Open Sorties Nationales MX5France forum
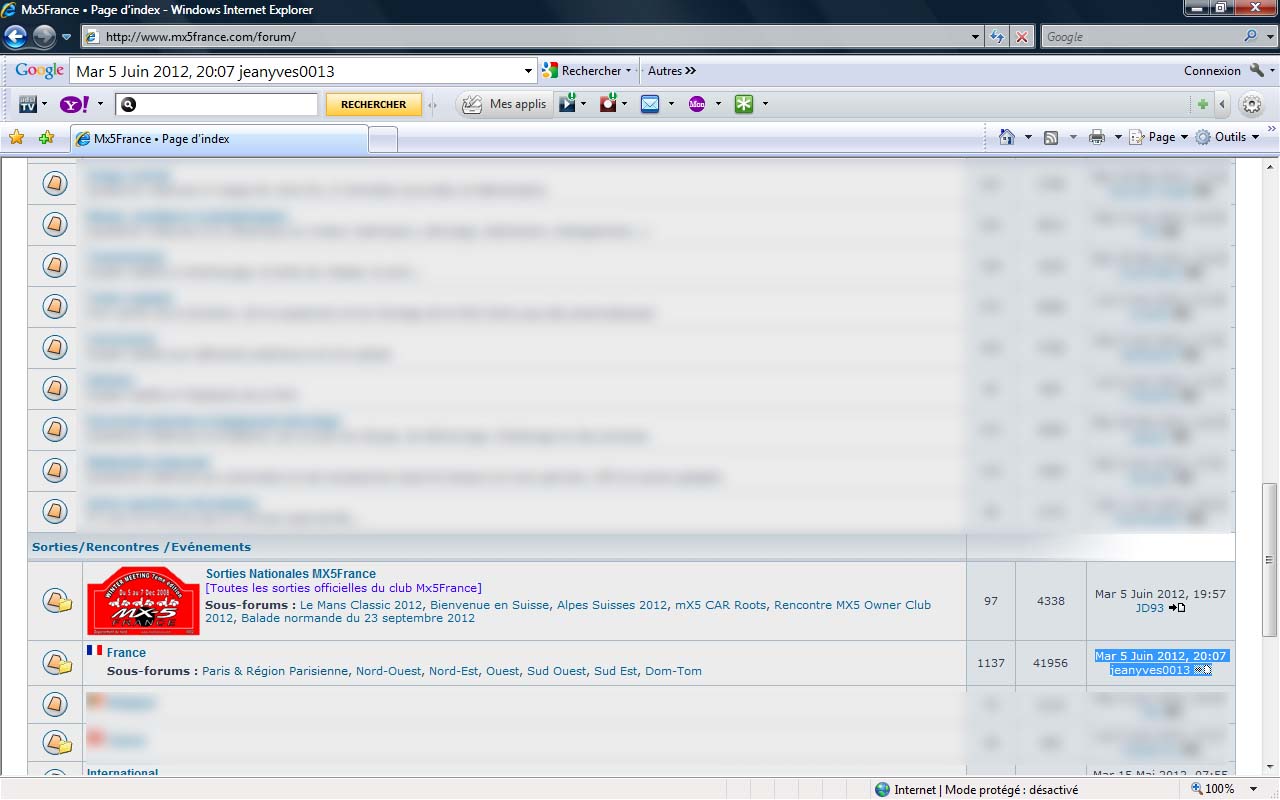This screenshot has width=1280, height=800. [x=291, y=574]
